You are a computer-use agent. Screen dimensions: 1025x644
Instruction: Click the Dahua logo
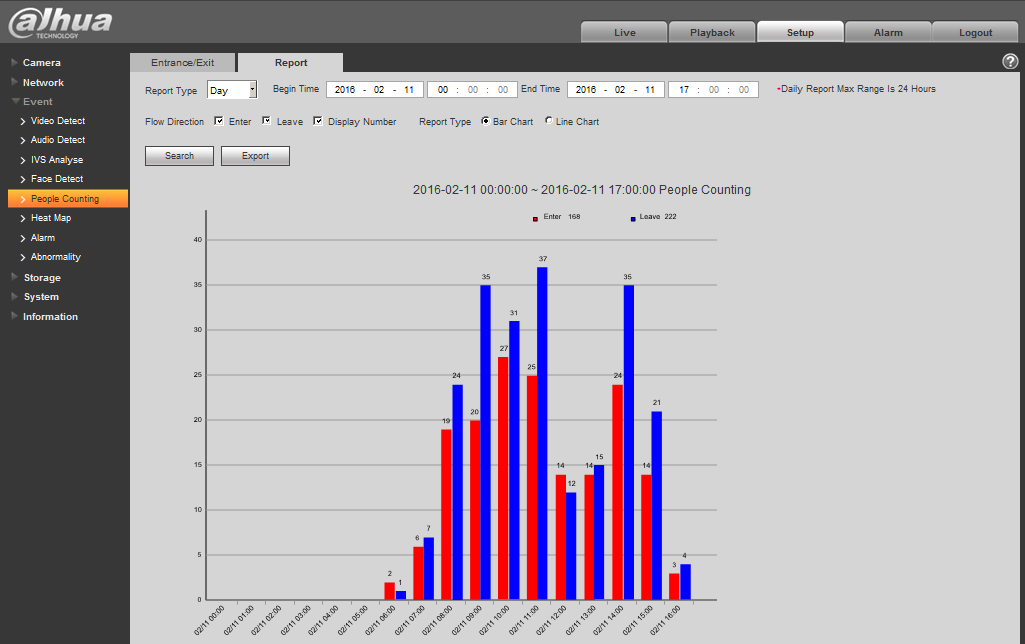click(60, 22)
